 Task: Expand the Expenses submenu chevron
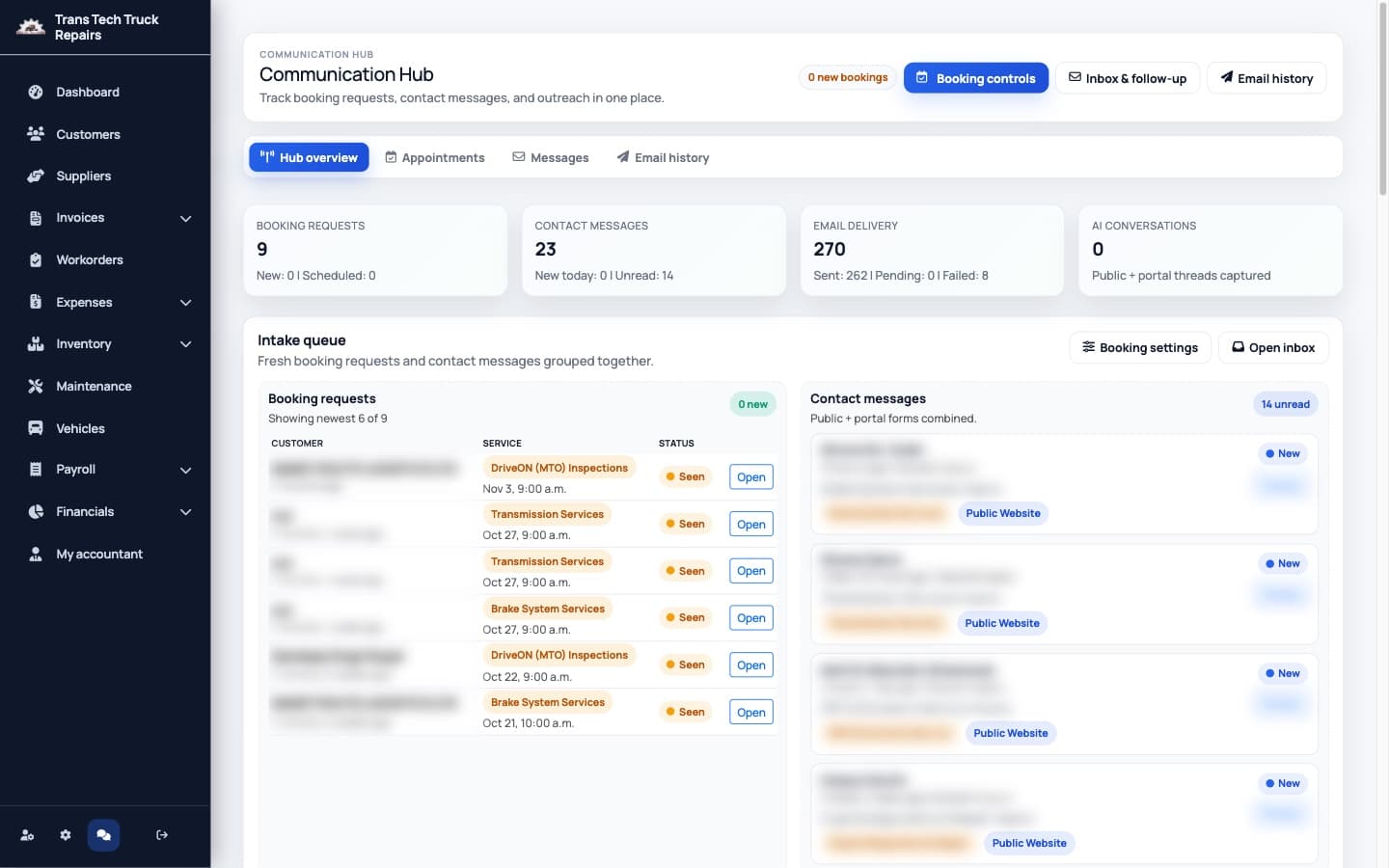(186, 303)
